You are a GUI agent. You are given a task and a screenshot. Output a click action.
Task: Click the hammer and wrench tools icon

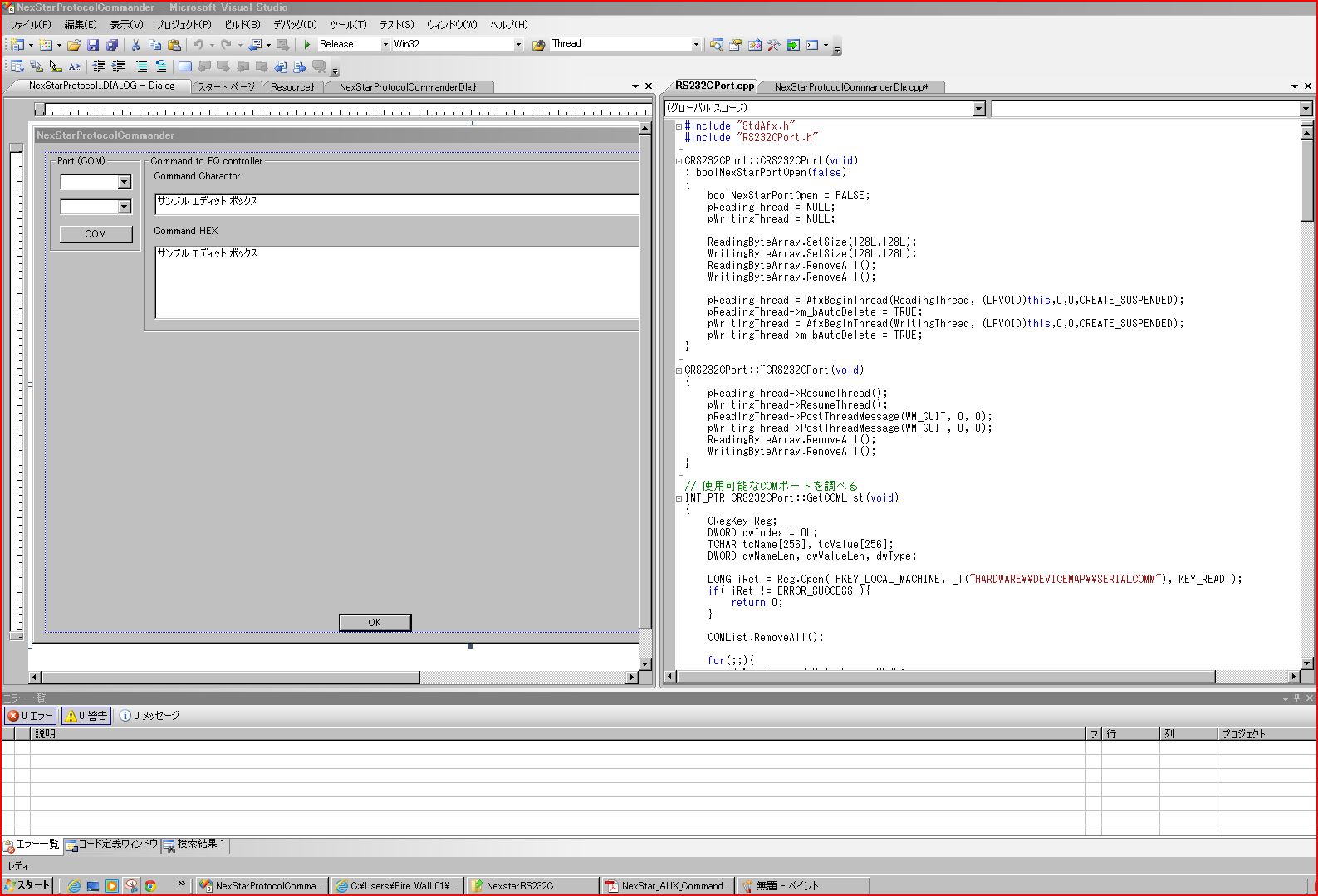click(x=774, y=45)
